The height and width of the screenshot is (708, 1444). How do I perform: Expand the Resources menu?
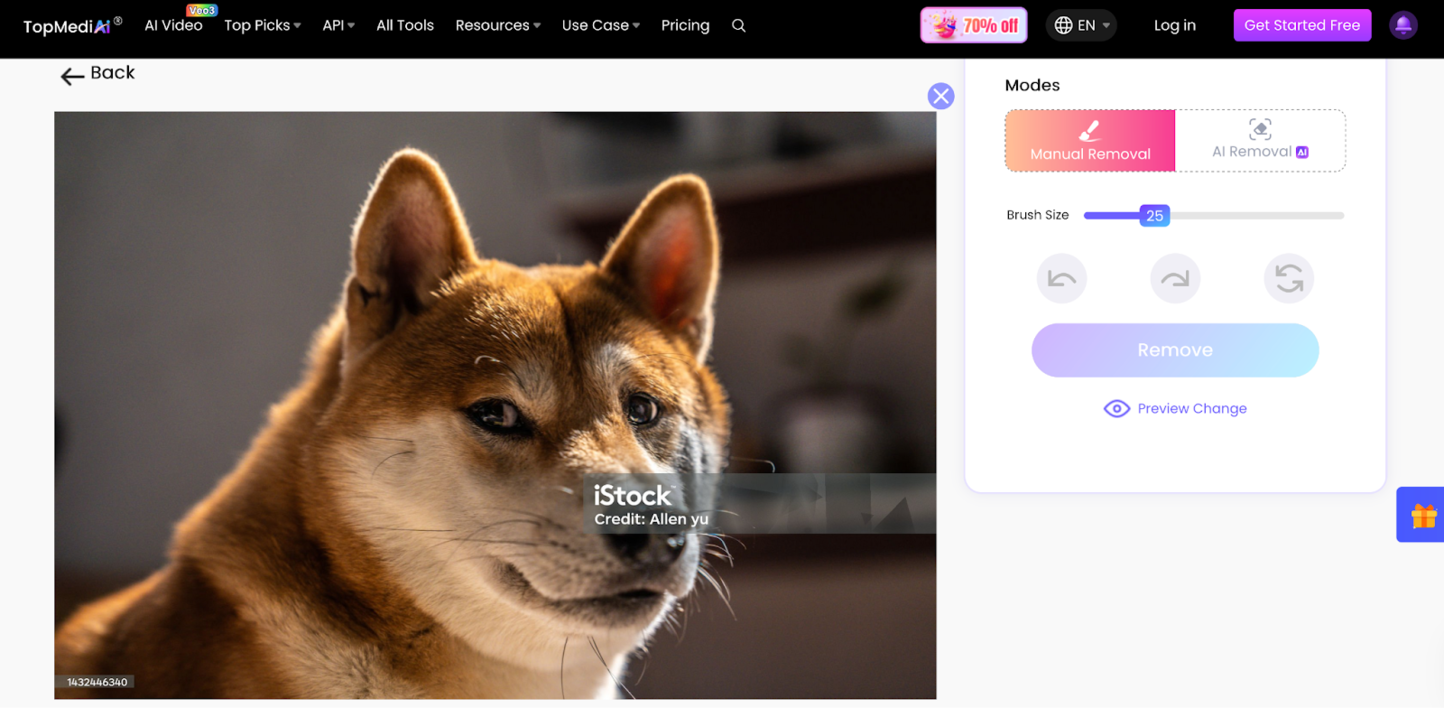coord(497,25)
